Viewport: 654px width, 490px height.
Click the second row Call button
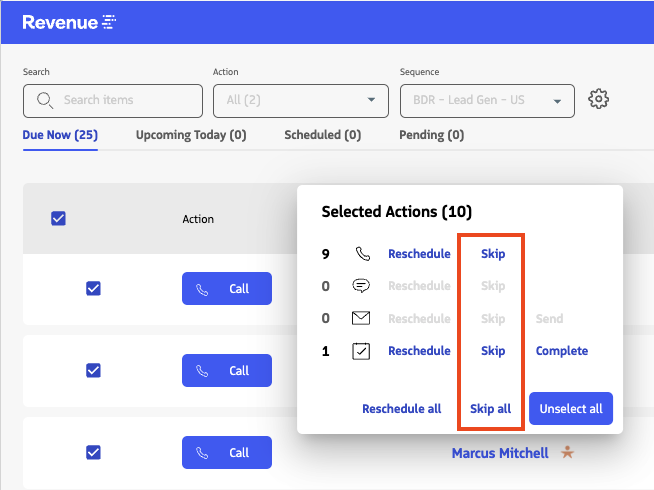coord(227,370)
